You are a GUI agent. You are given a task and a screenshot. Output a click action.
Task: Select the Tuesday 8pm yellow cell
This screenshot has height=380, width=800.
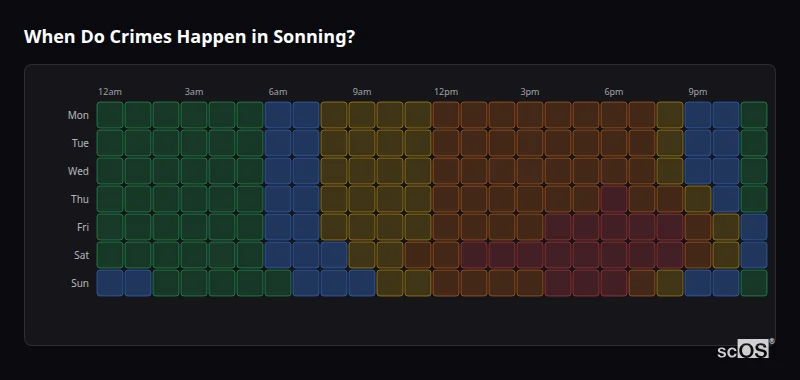(x=670, y=143)
